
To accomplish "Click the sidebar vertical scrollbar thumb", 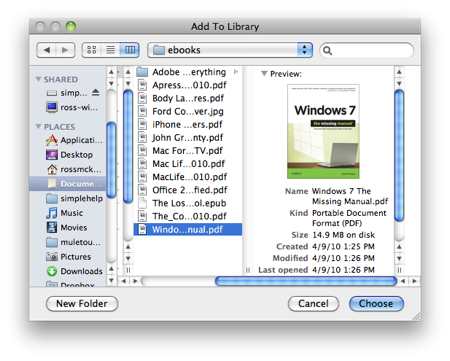I will tap(111, 160).
